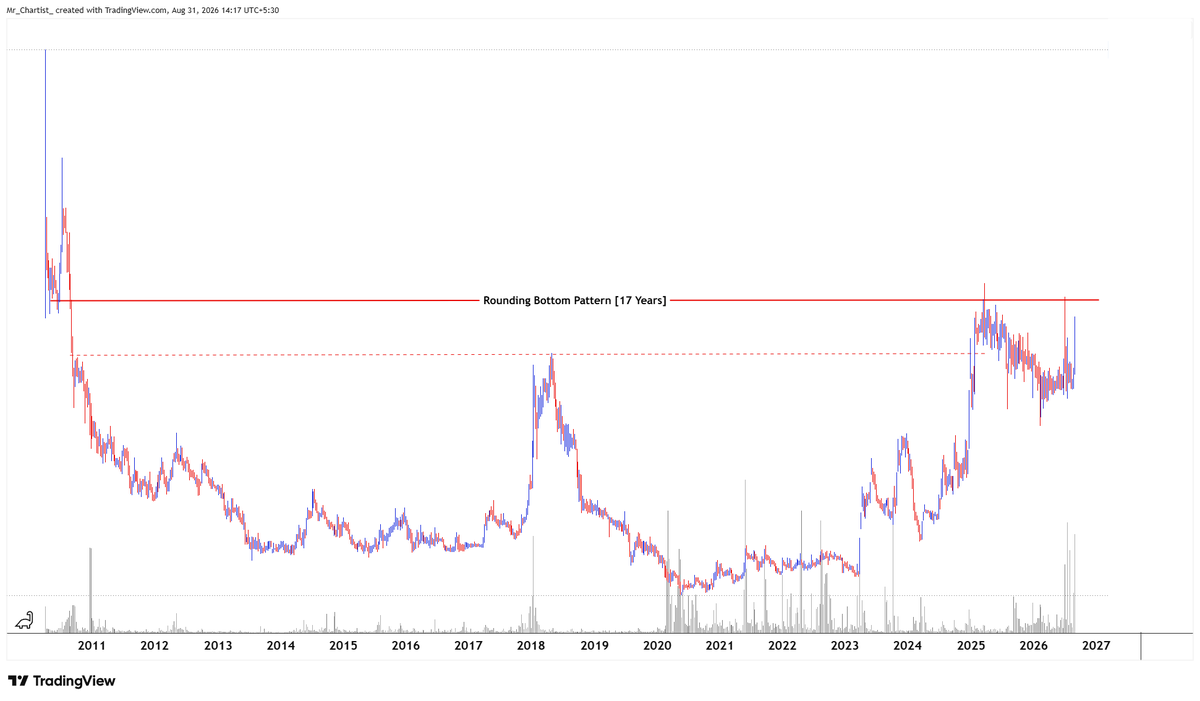Click the 2023 label on the time axis
Screen dimensions: 1200x701
pos(845,646)
